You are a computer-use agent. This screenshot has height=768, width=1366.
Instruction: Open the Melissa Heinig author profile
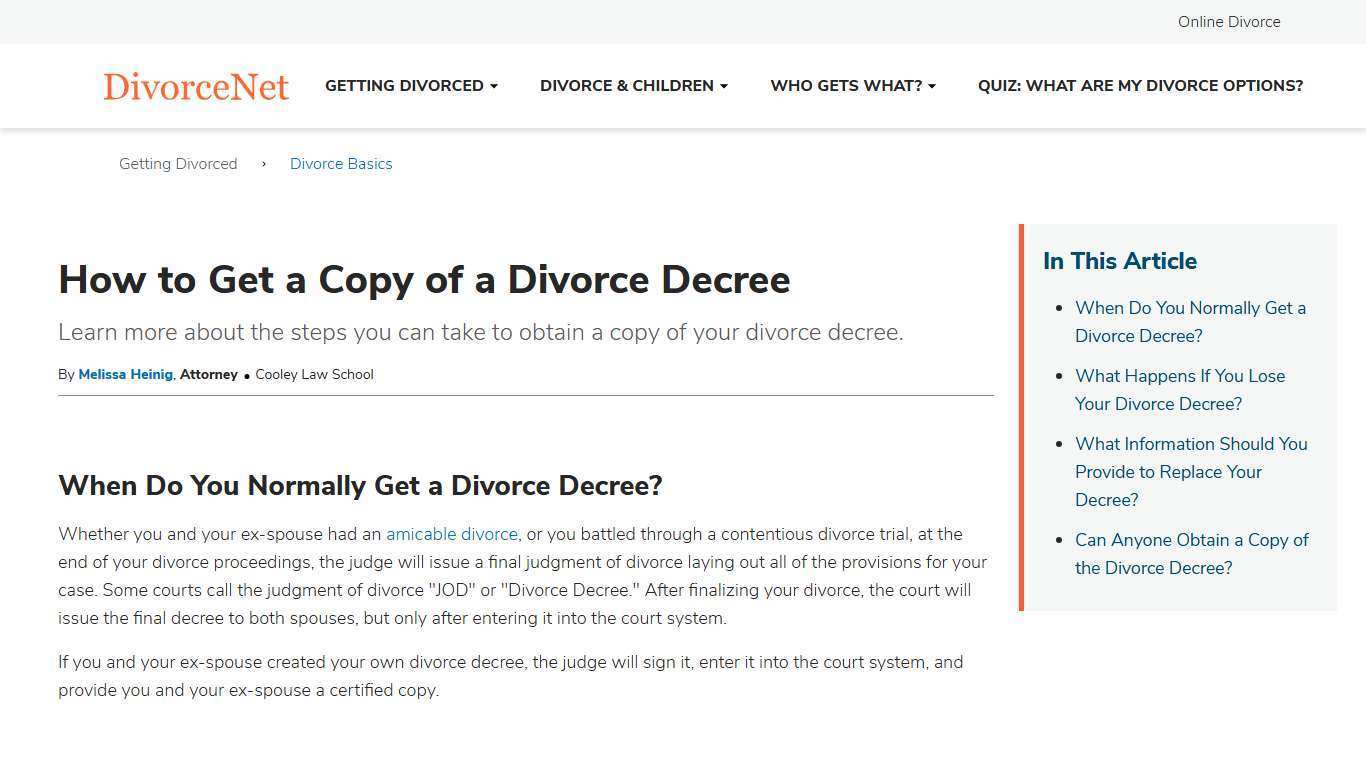pos(125,374)
